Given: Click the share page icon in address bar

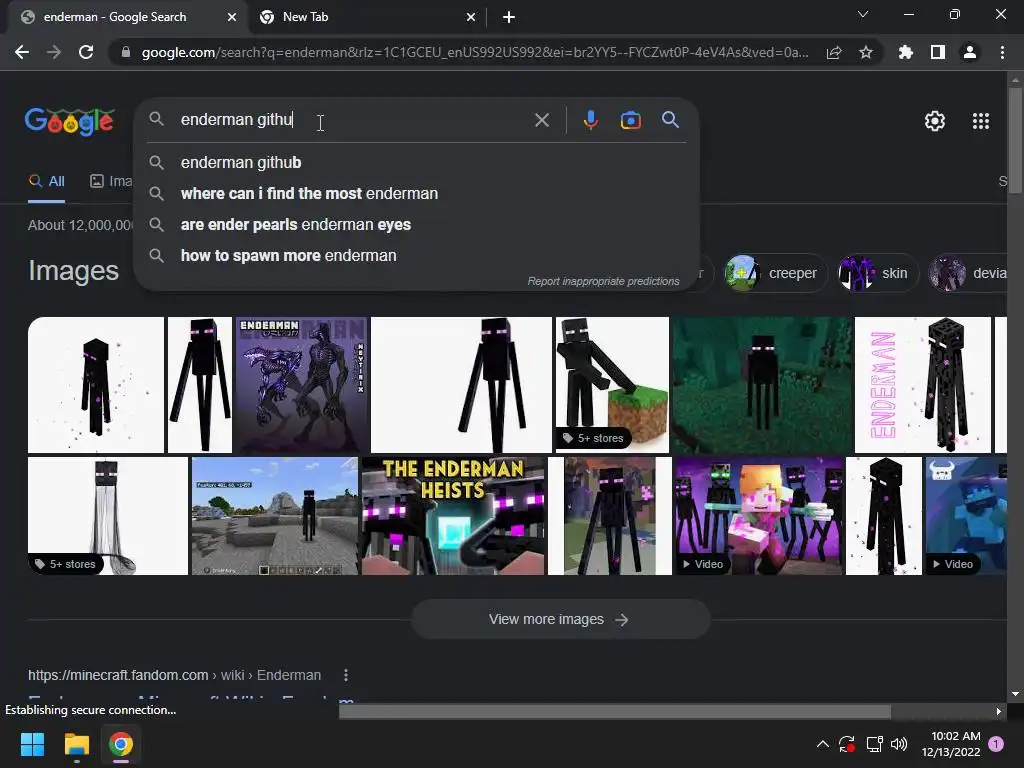Looking at the screenshot, I should [834, 52].
